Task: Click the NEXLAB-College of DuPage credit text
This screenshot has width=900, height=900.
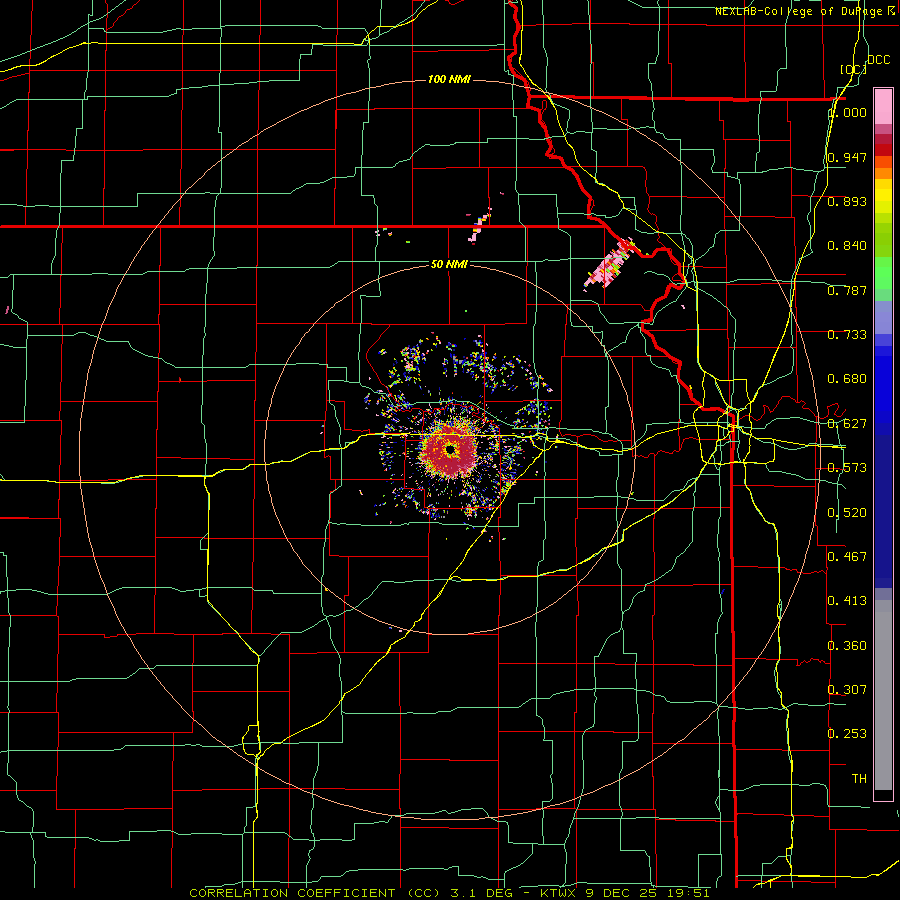Action: click(x=804, y=11)
